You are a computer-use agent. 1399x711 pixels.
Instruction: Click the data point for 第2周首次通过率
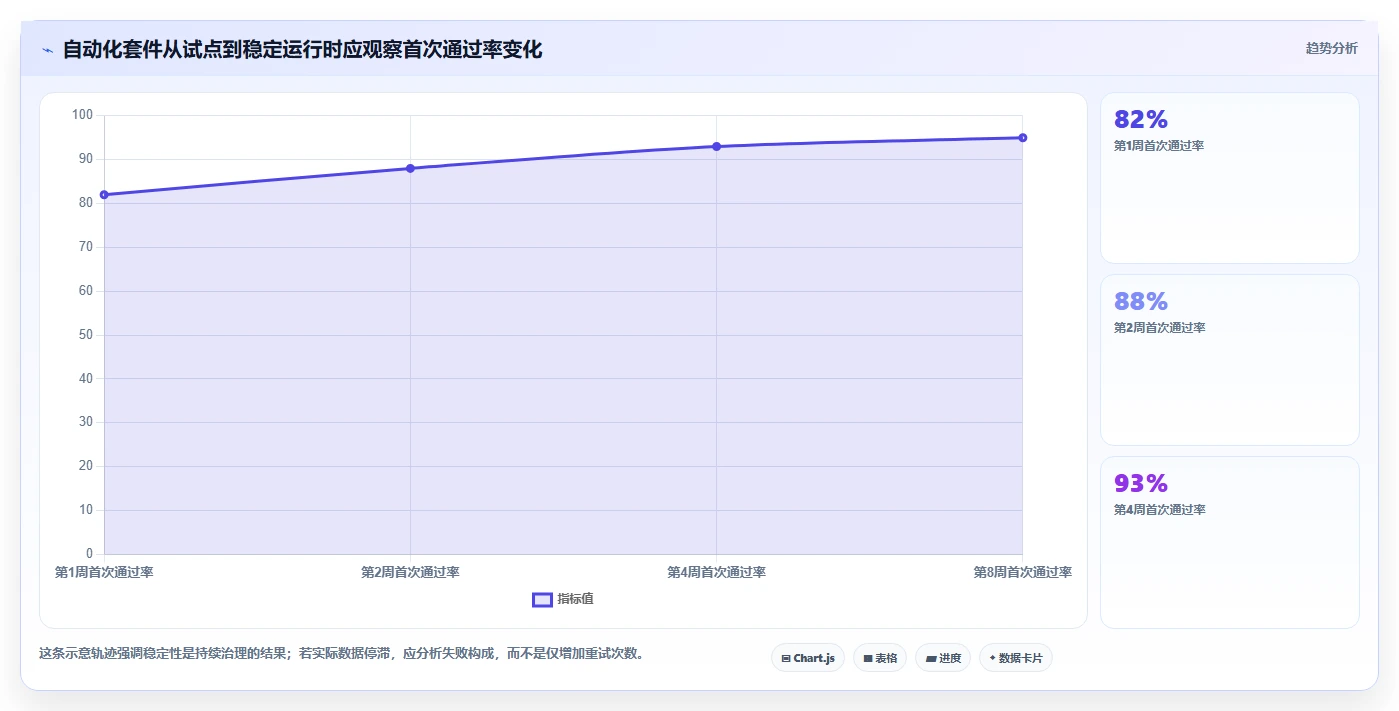coord(410,168)
